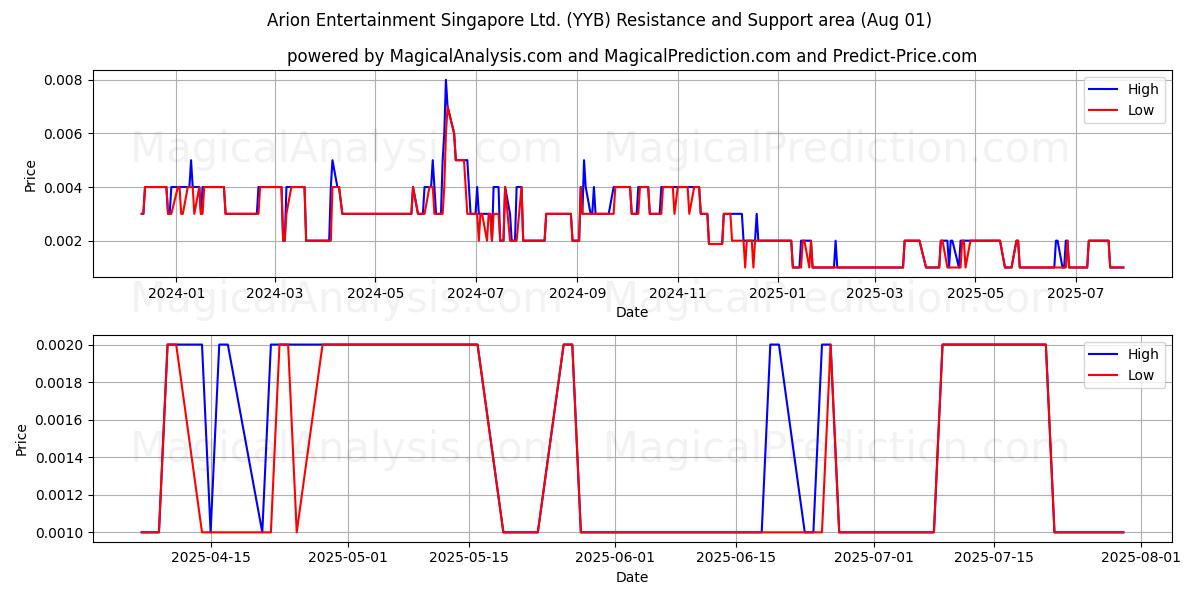
Task: Click 'Low' in the top chart legend
Action: click(x=1141, y=110)
